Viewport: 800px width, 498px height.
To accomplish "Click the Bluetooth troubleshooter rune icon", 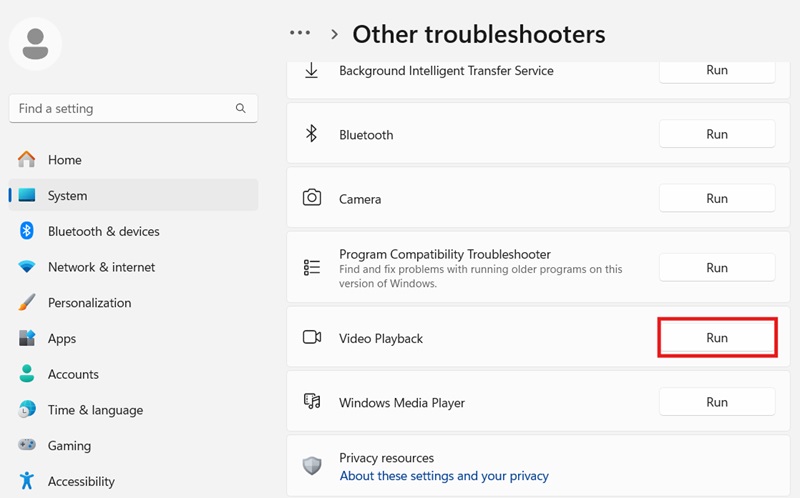I will pos(311,134).
